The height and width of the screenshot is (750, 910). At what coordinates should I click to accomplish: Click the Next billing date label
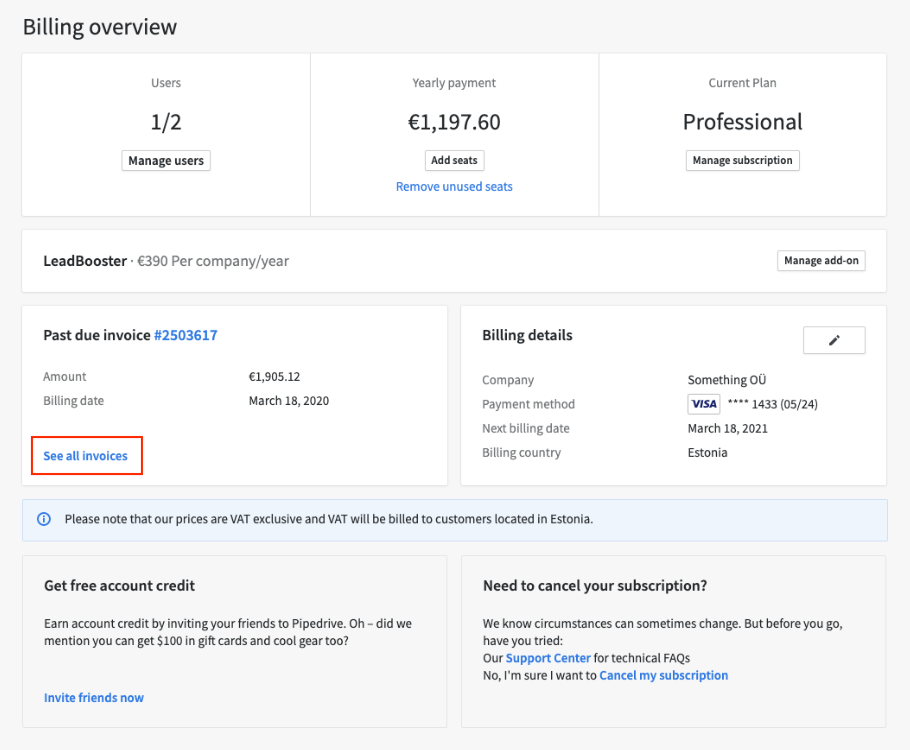click(x=526, y=428)
